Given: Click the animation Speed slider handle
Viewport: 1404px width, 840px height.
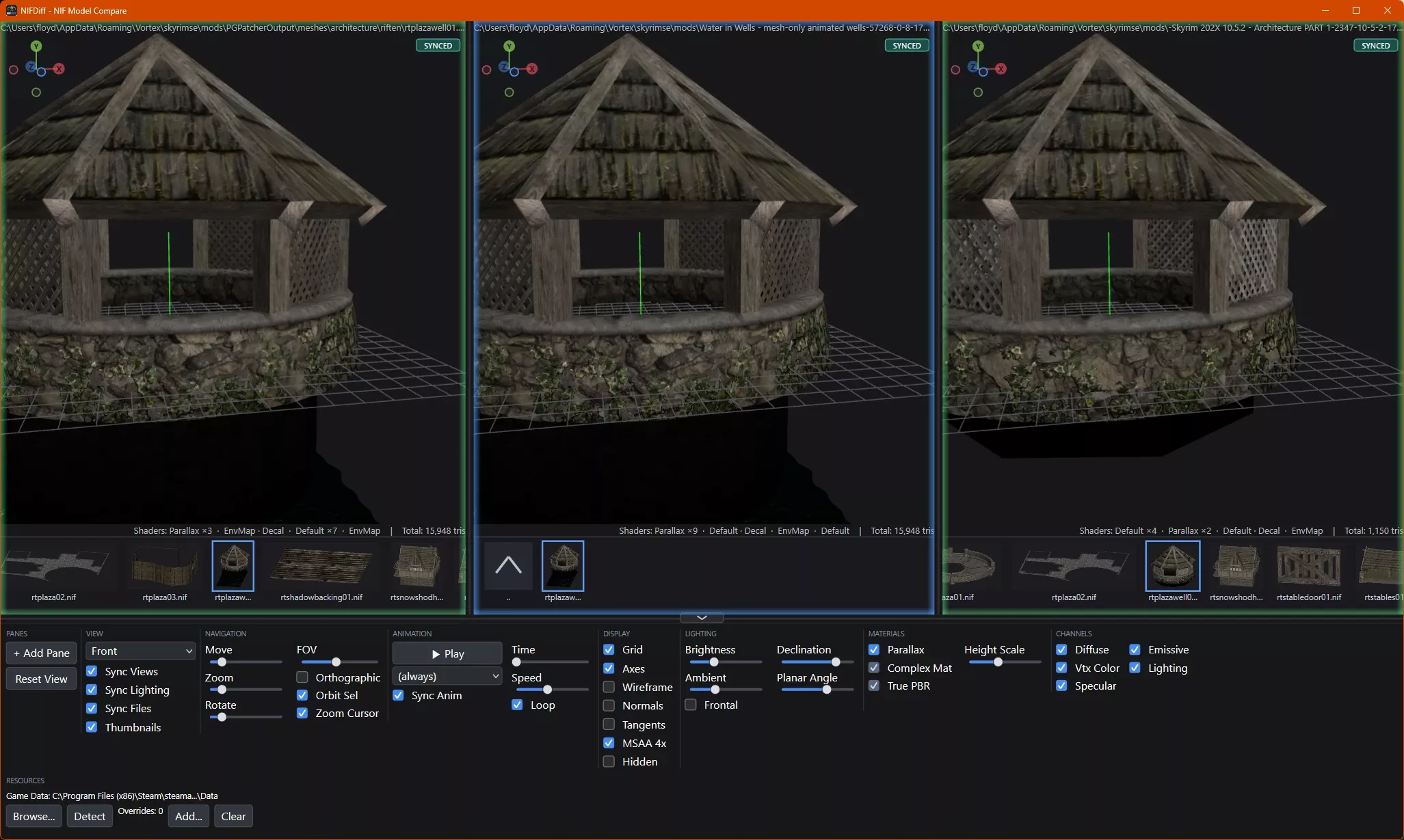Looking at the screenshot, I should click(x=547, y=689).
